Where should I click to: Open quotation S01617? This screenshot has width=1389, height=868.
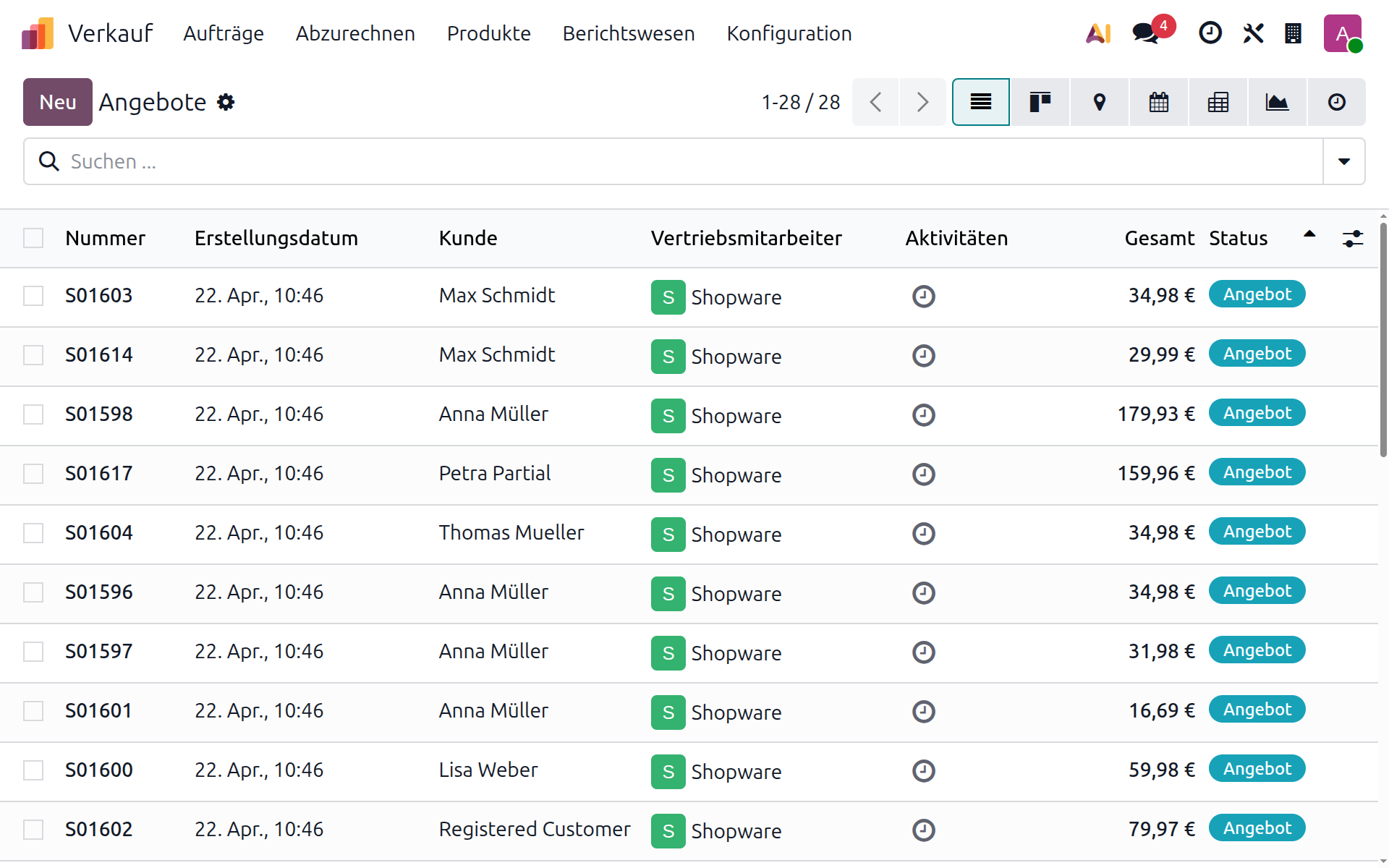click(98, 474)
